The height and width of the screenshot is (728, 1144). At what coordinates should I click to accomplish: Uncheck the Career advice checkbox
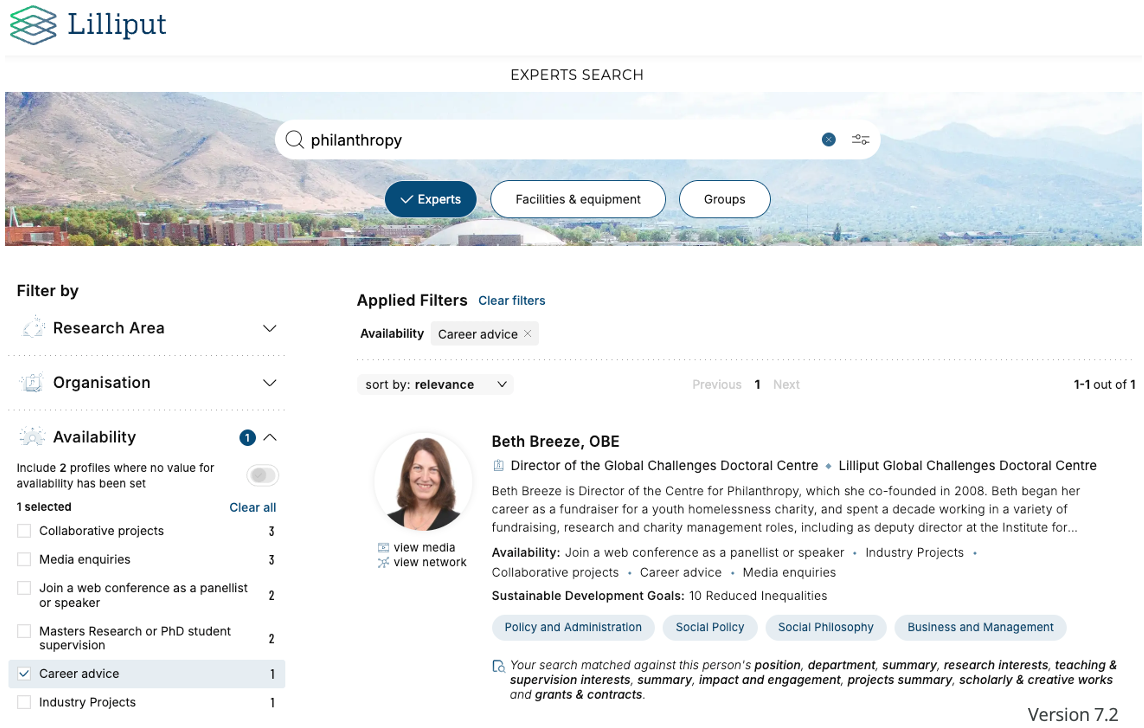click(24, 674)
